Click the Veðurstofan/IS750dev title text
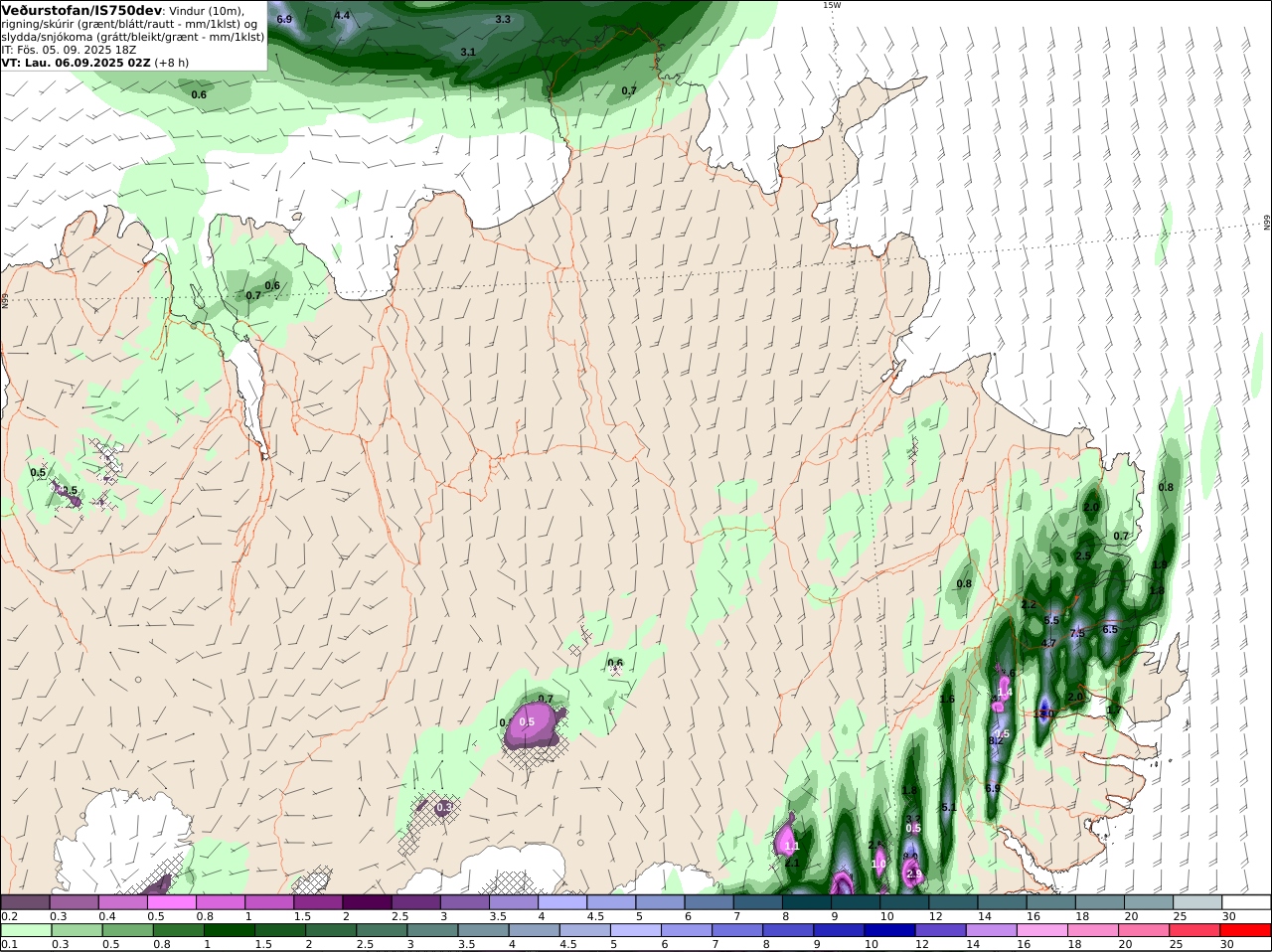The image size is (1272, 952). click(81, 10)
